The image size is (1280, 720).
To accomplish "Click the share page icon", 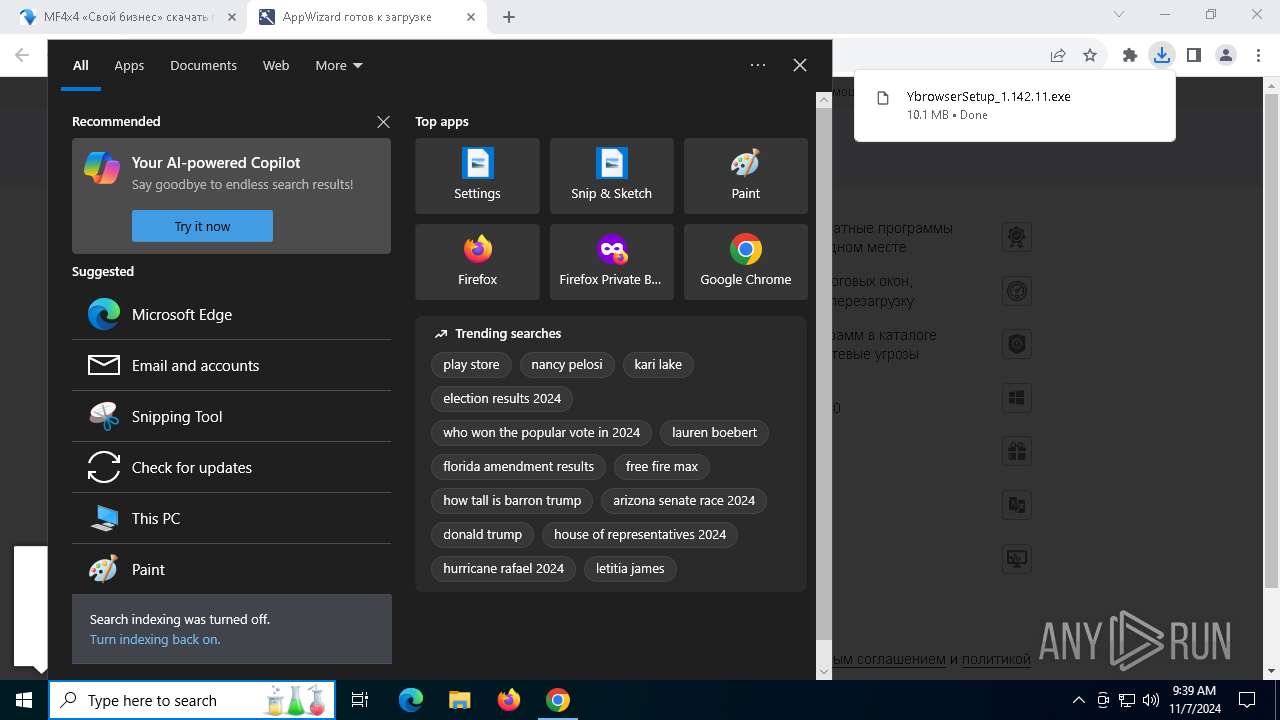I will (1058, 56).
